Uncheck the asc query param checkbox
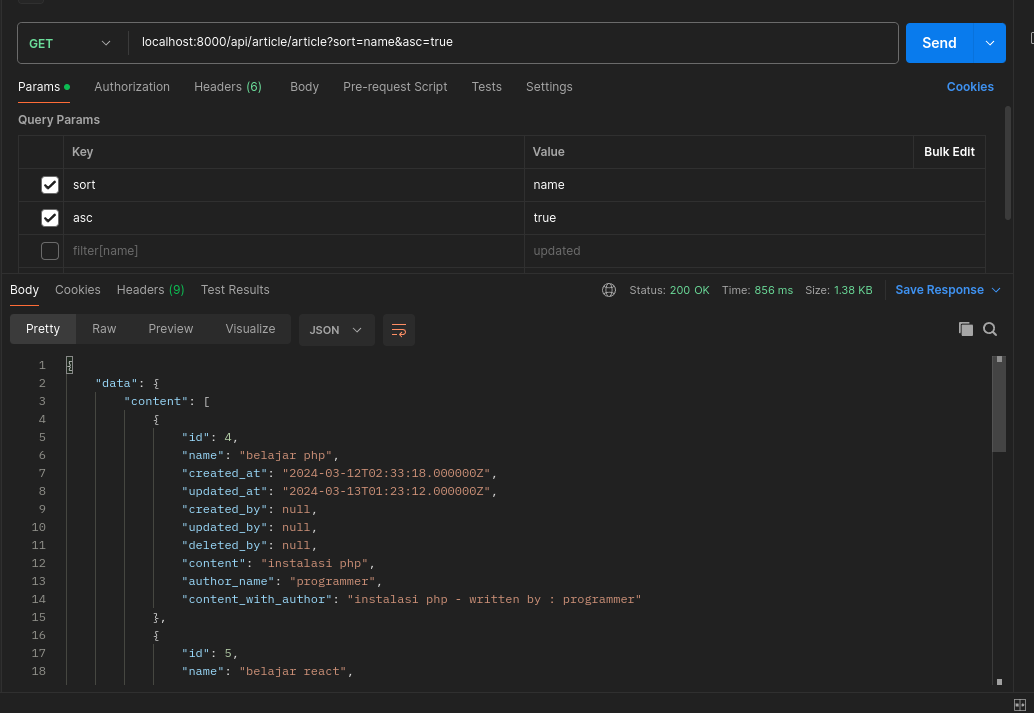This screenshot has width=1034, height=713. click(x=50, y=218)
